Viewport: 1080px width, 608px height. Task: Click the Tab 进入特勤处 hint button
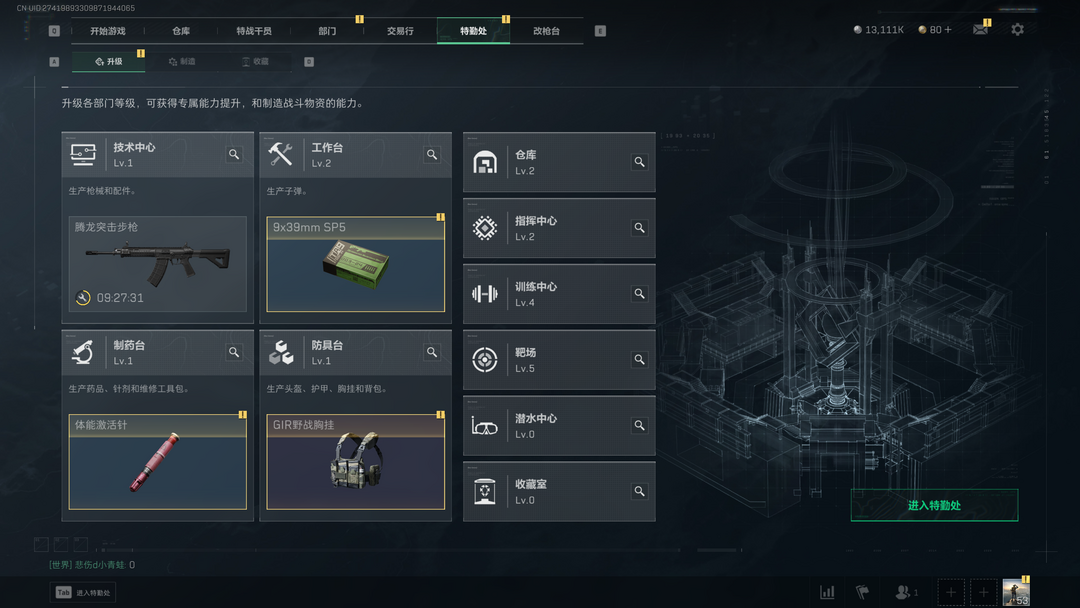(x=83, y=592)
